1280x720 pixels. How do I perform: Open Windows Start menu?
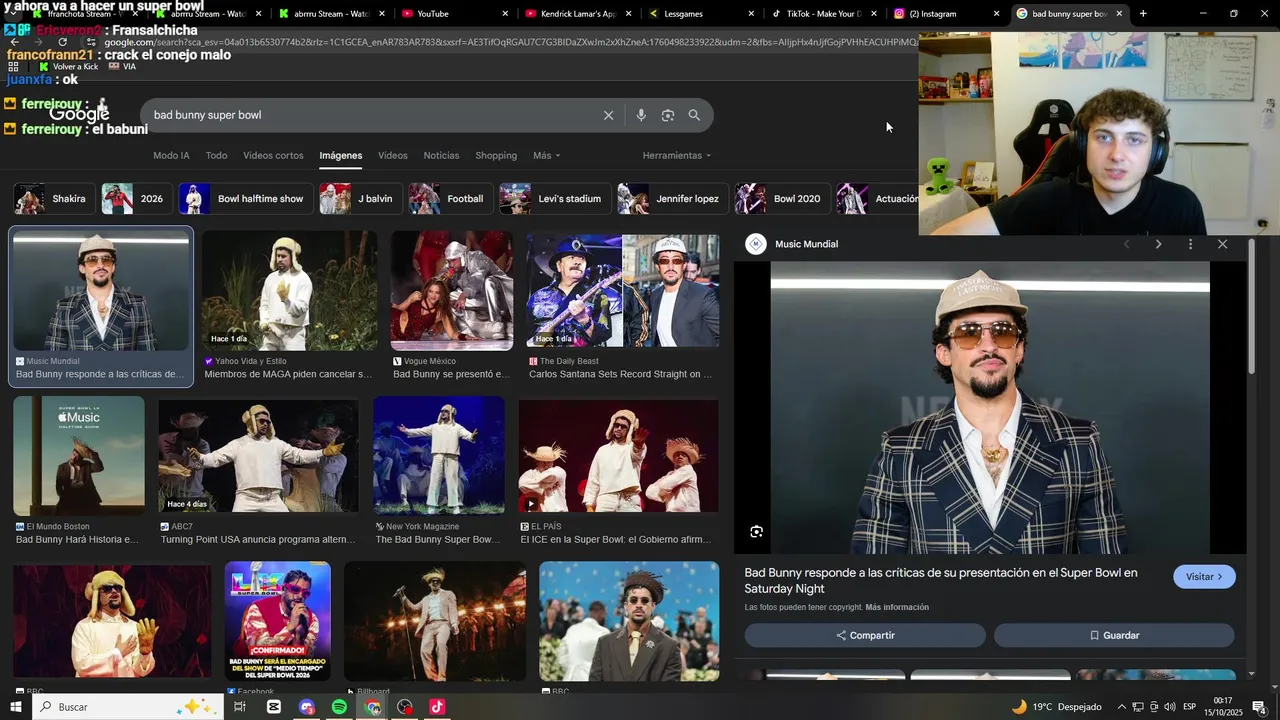coord(15,707)
